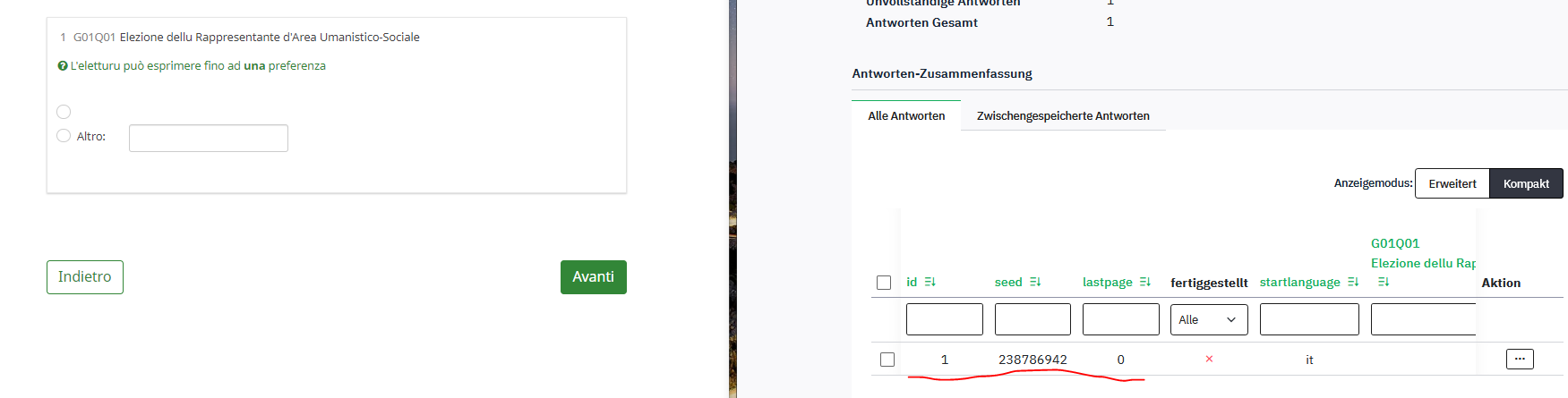Click the green help question-mark icon
1568x398 pixels.
point(63,66)
